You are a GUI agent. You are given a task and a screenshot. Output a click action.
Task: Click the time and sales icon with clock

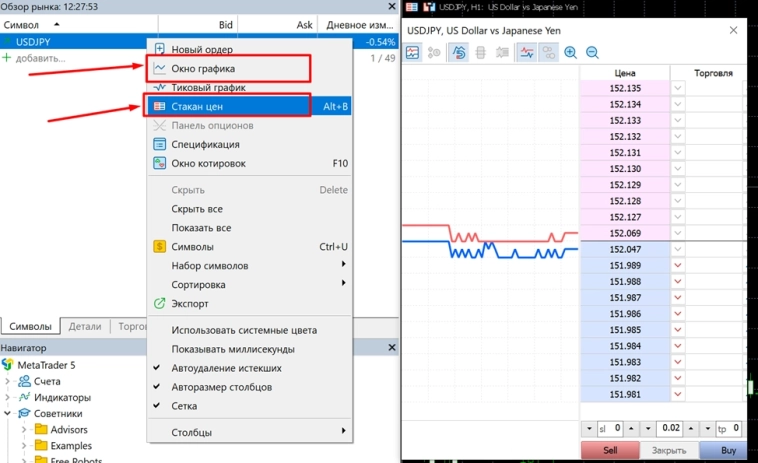434,52
